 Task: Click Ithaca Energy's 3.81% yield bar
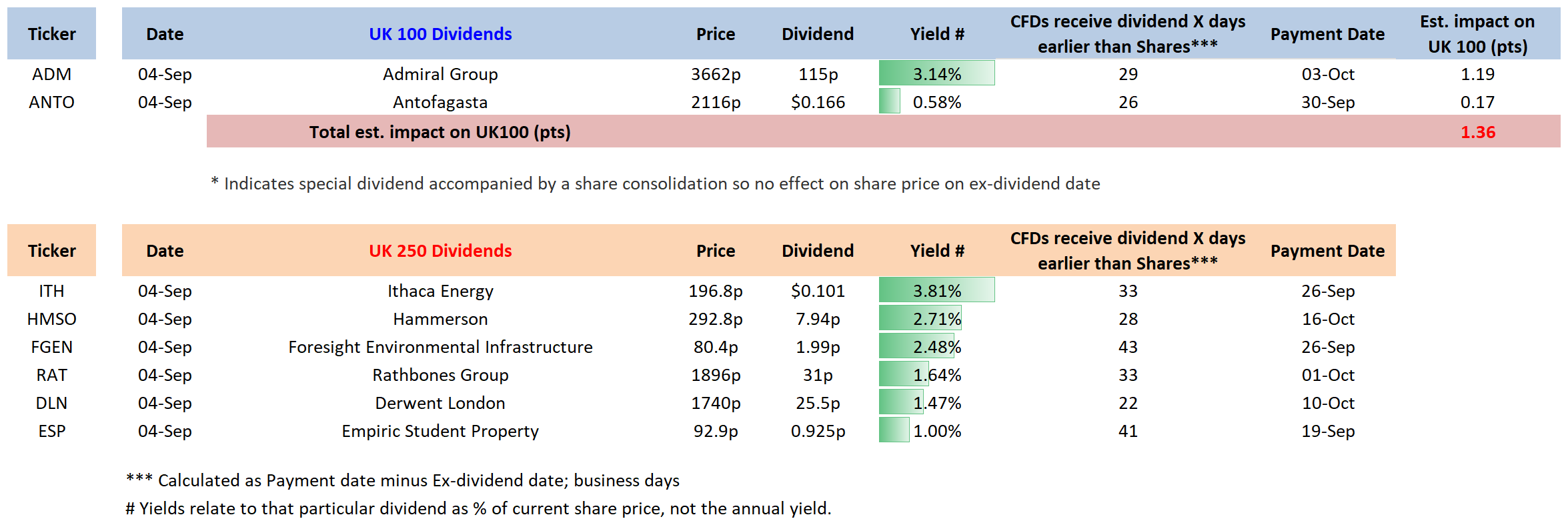[x=936, y=291]
